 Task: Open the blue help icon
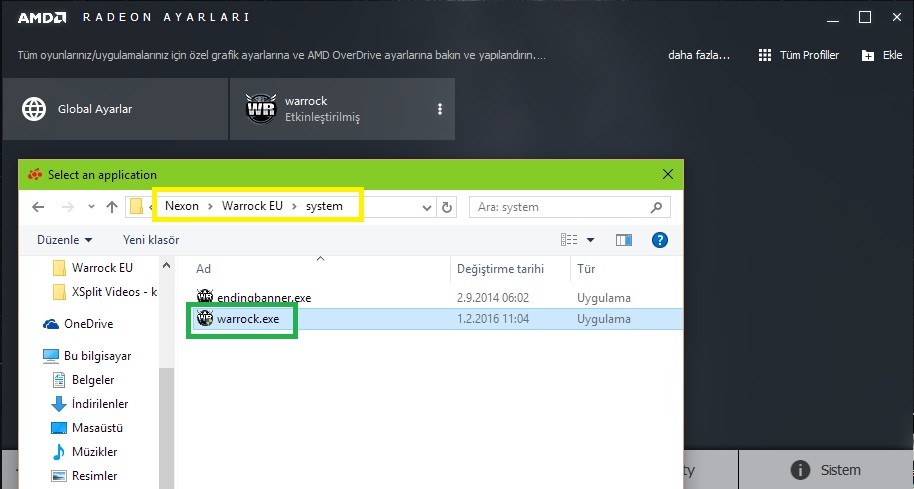[x=659, y=240]
